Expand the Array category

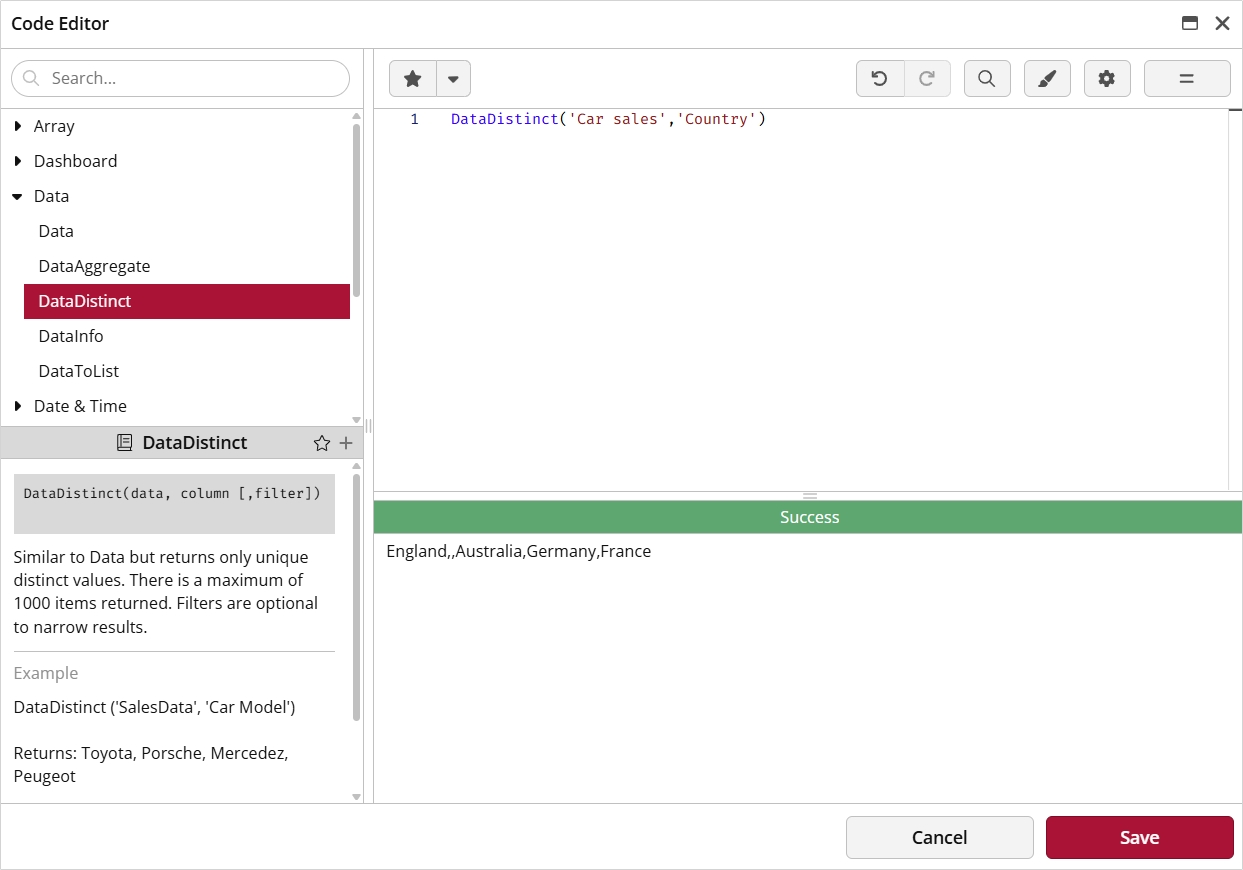[x=18, y=126]
